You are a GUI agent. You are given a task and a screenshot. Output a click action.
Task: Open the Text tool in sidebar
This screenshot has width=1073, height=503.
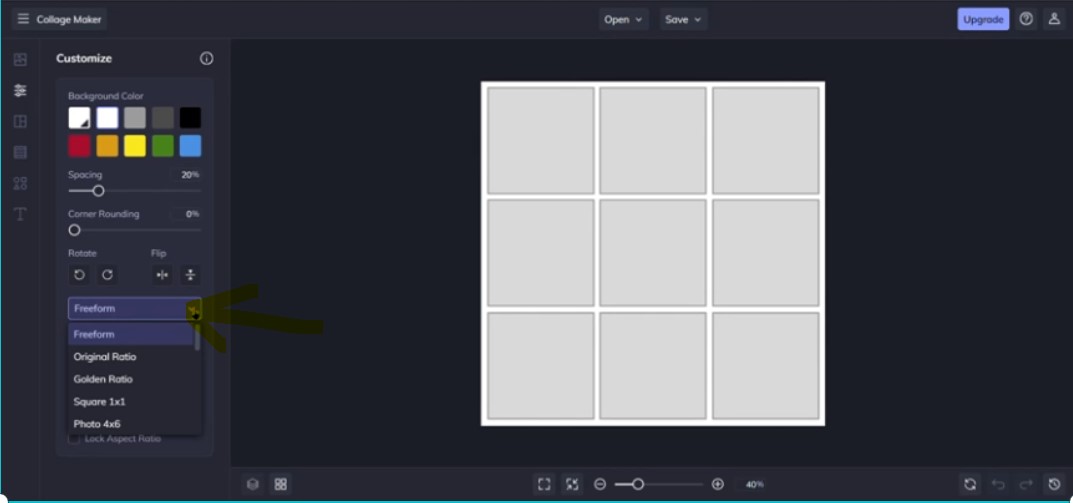coord(20,214)
